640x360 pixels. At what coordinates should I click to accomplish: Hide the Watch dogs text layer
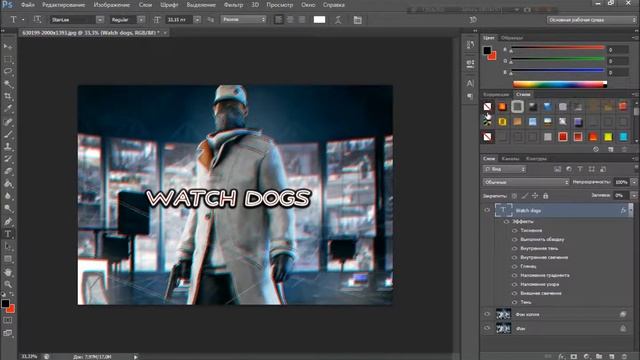pos(487,210)
